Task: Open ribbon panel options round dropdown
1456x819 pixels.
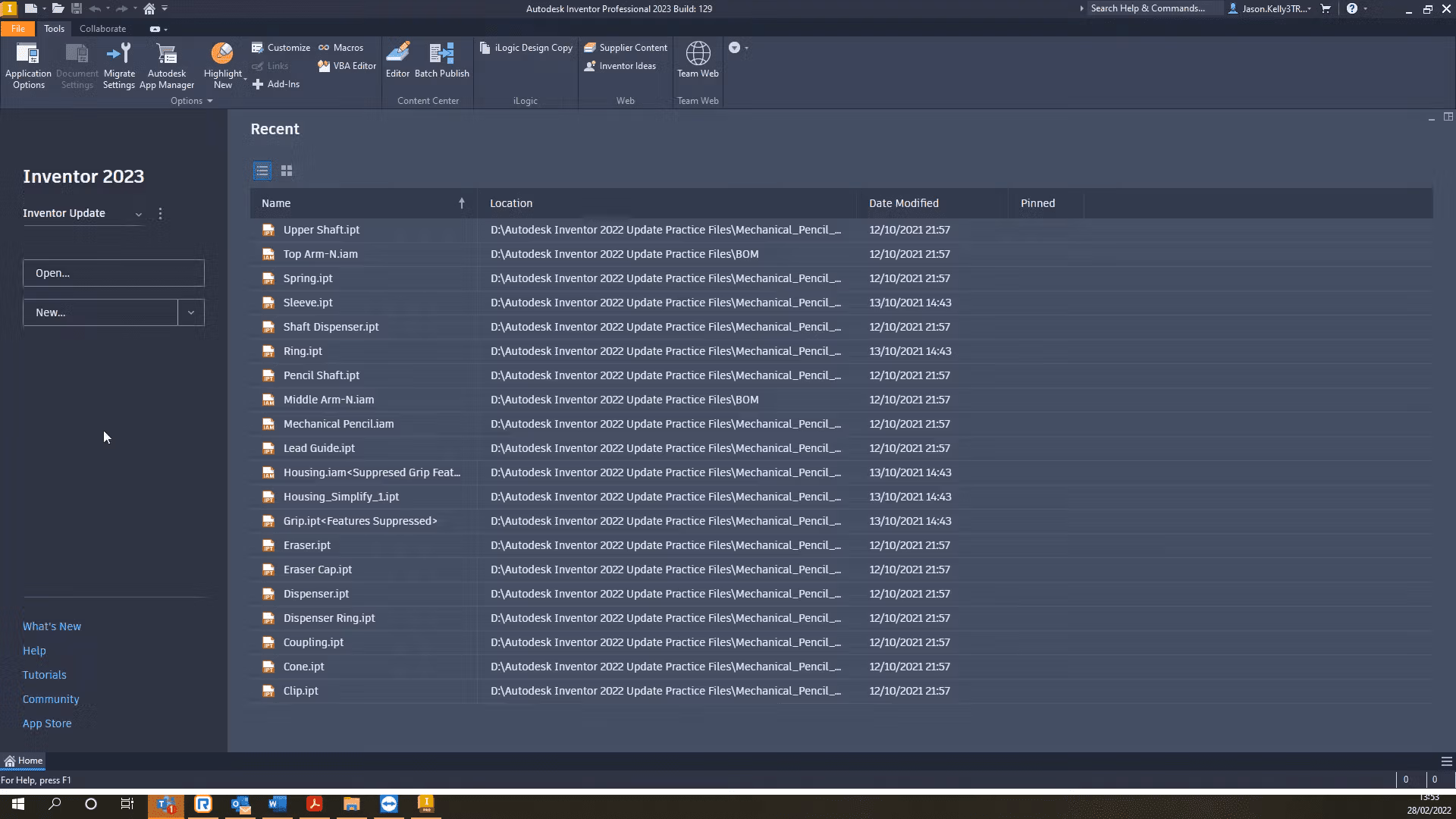Action: click(737, 48)
